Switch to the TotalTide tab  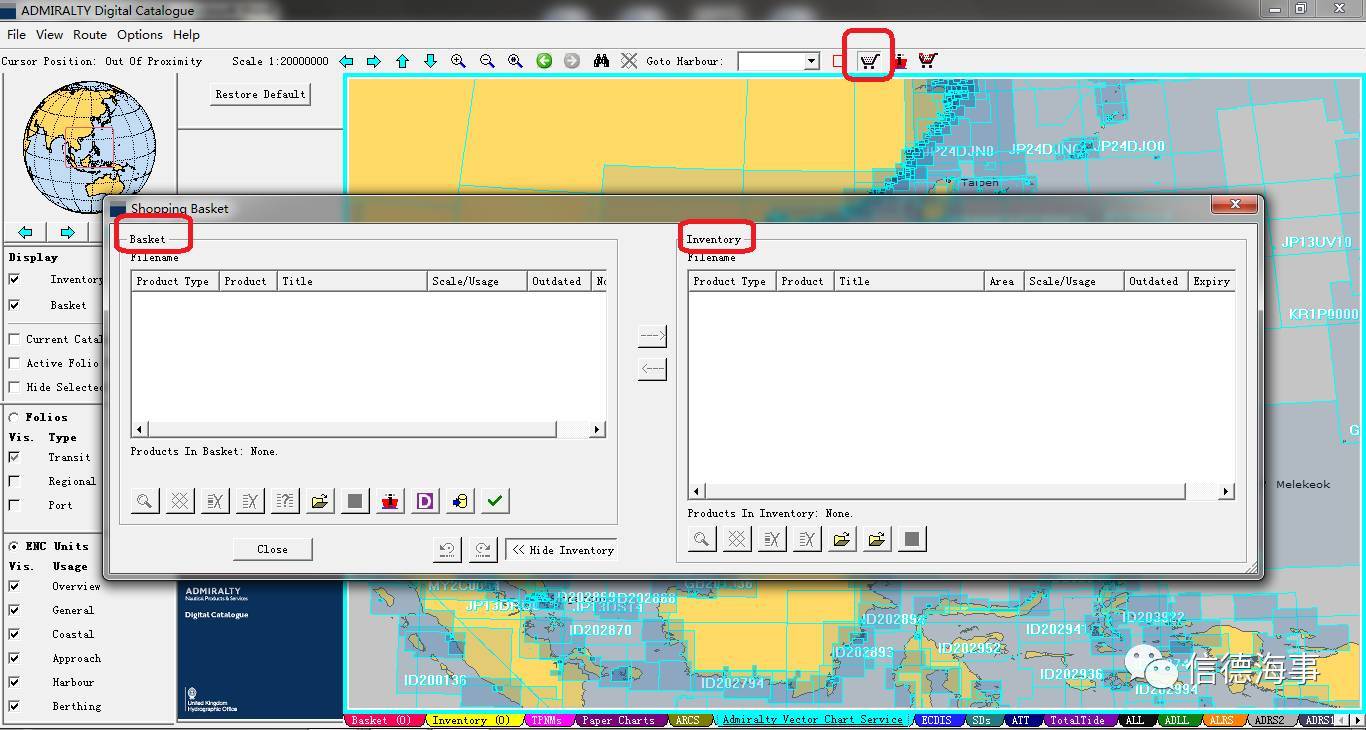(1077, 720)
